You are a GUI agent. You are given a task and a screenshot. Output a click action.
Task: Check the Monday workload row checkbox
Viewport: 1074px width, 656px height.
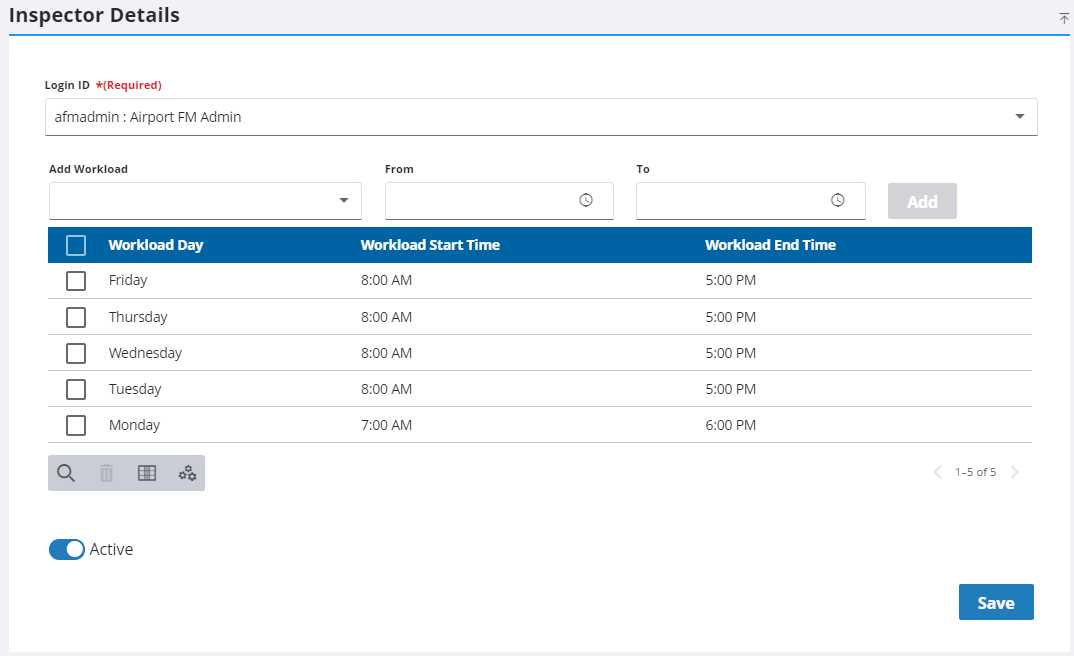pos(75,425)
